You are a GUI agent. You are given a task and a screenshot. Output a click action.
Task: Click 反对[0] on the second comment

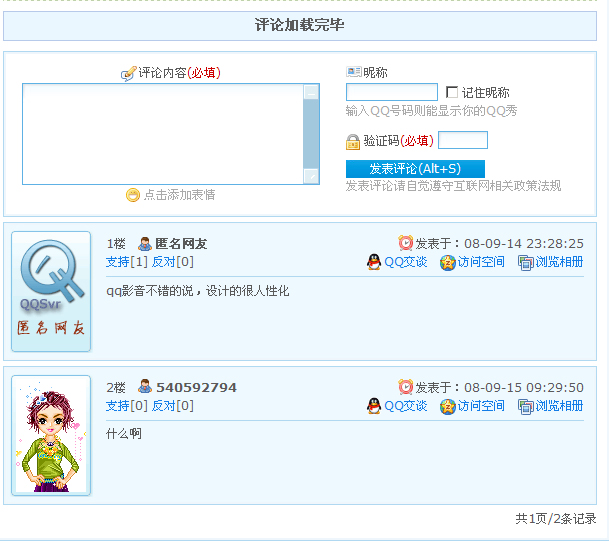click(172, 406)
